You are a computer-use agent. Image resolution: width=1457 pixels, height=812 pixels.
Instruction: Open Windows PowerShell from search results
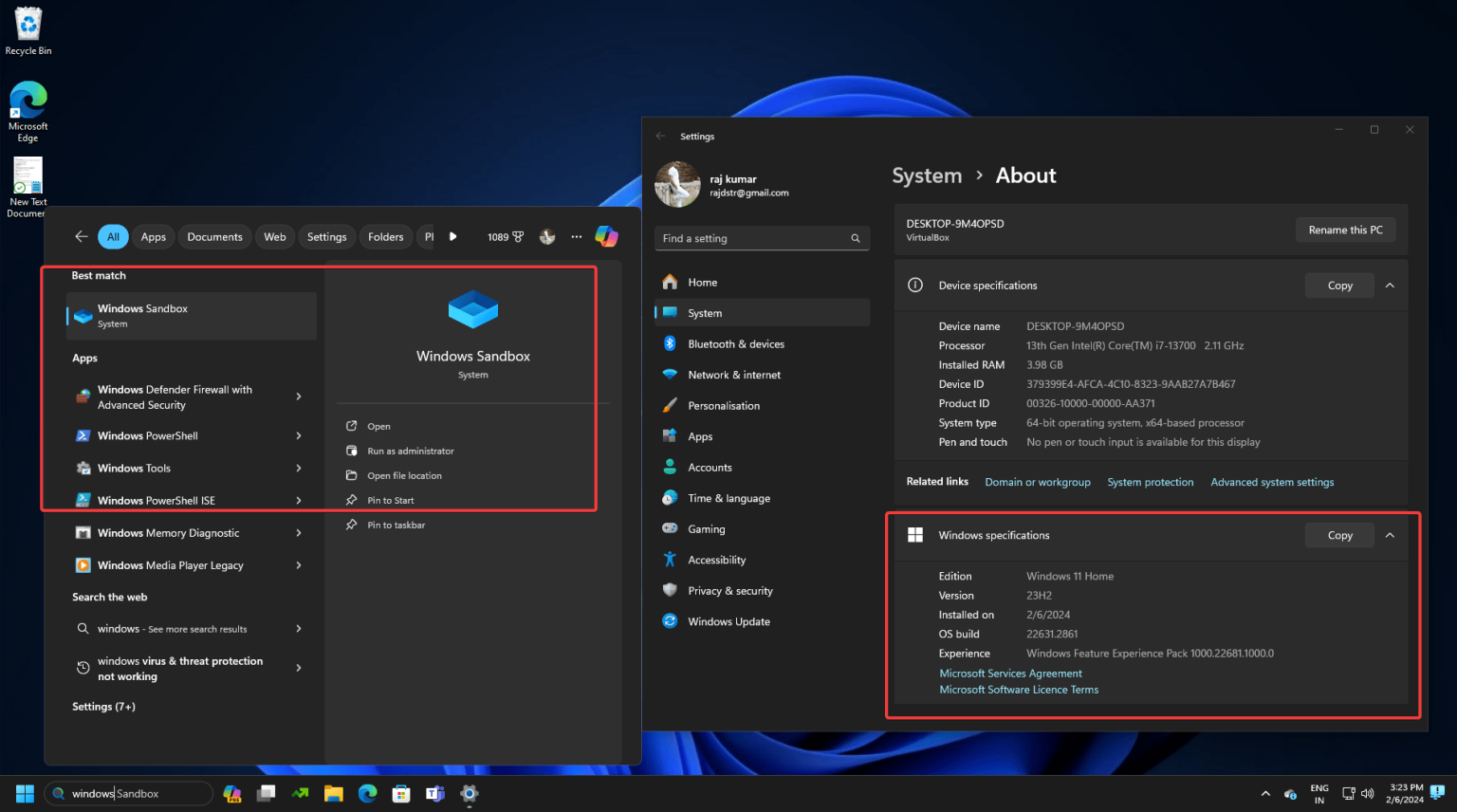(147, 435)
